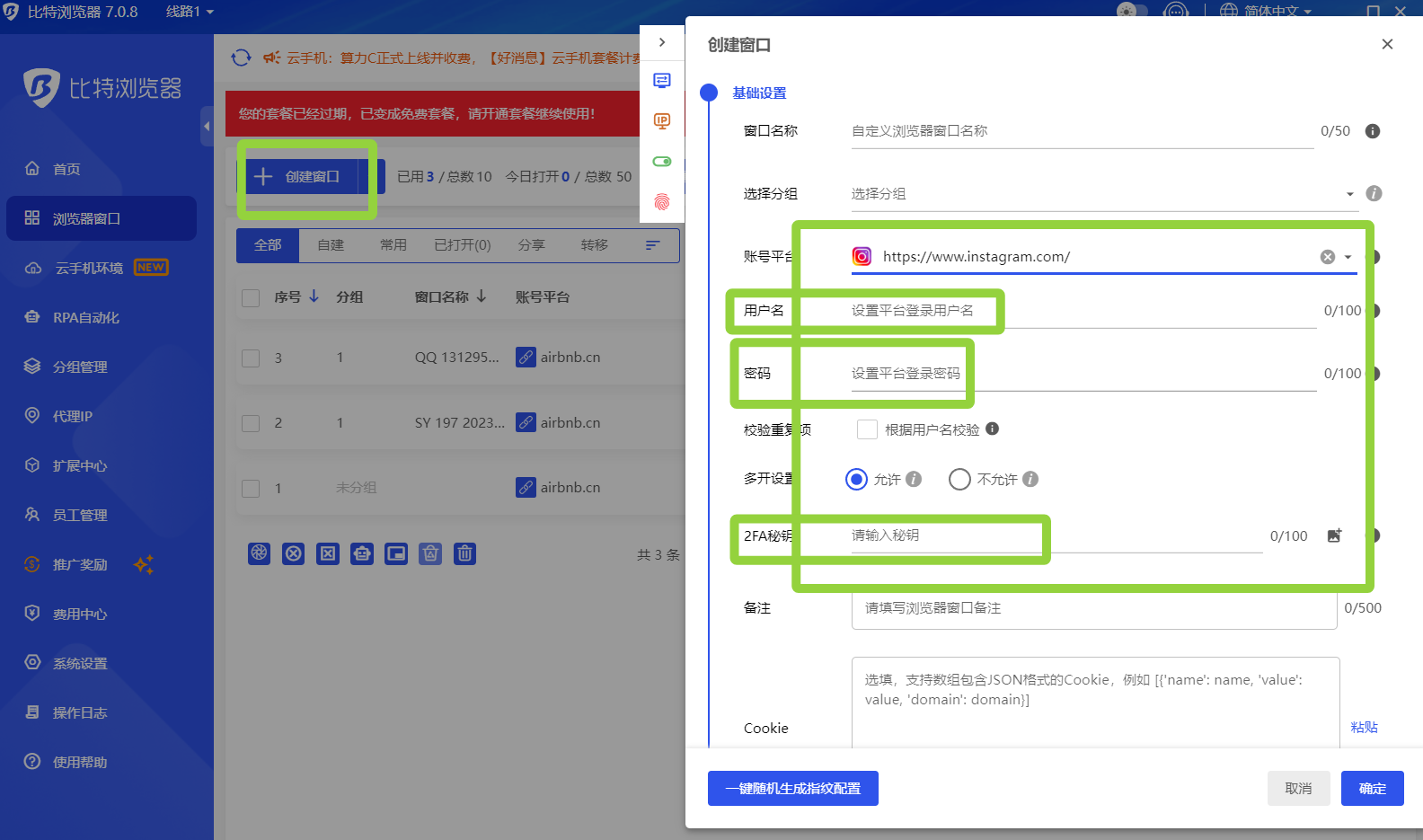The image size is (1423, 840).
Task: Click the blue screen-swap monitor icon
Action: (x=662, y=81)
